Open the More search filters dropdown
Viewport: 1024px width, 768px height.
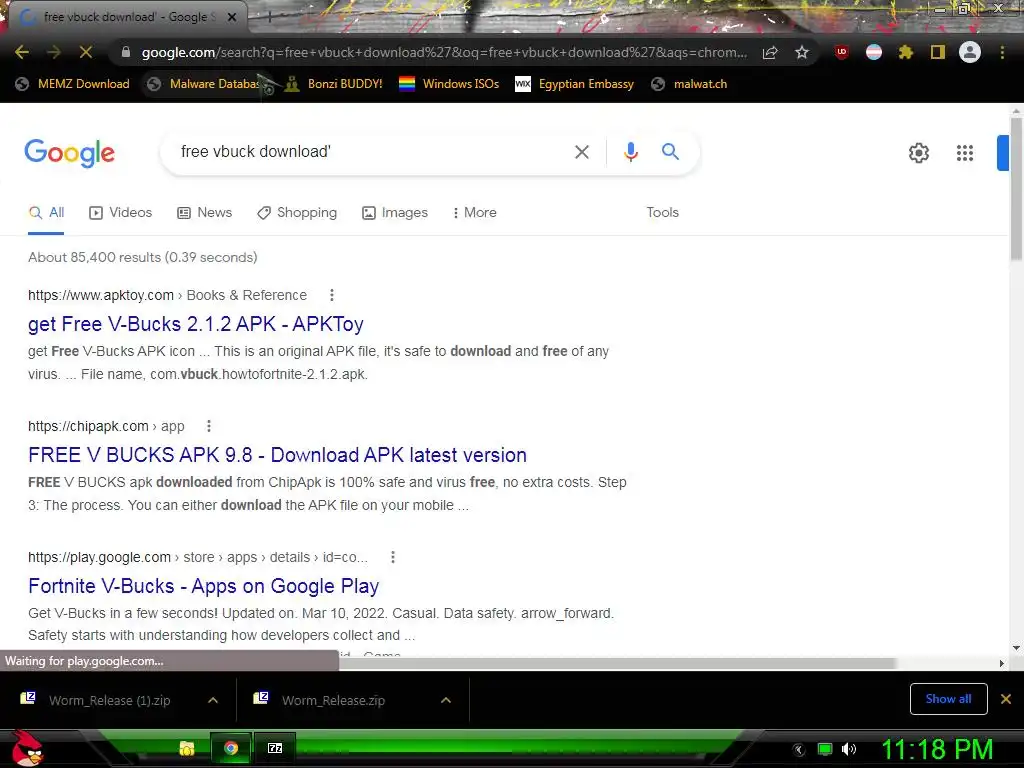pos(475,213)
